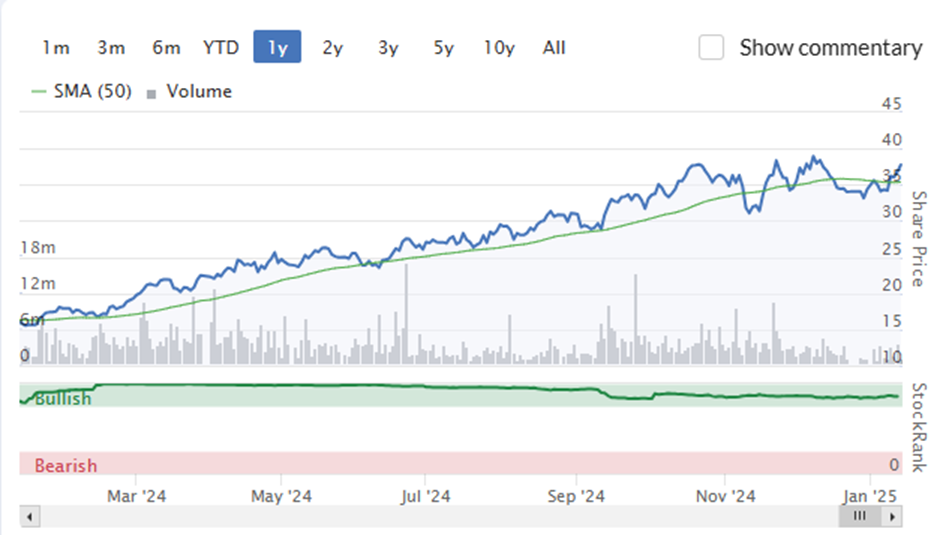Click the active 1y range button
This screenshot has height=535, width=940.
coord(277,47)
